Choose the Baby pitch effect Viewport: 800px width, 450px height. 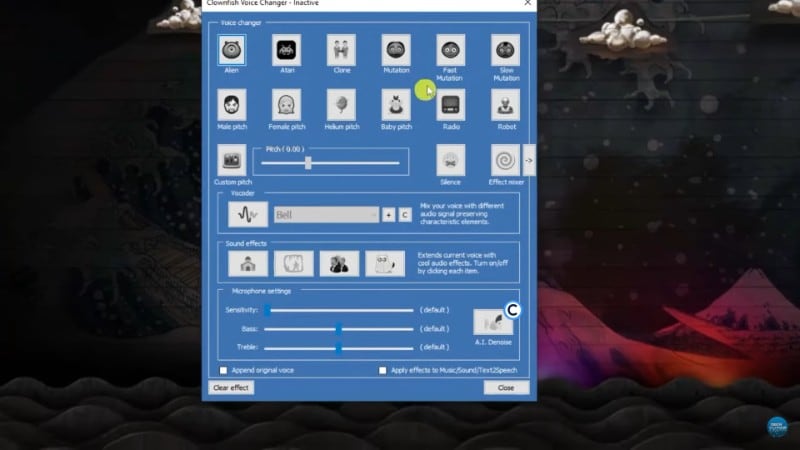pyautogui.click(x=396, y=105)
